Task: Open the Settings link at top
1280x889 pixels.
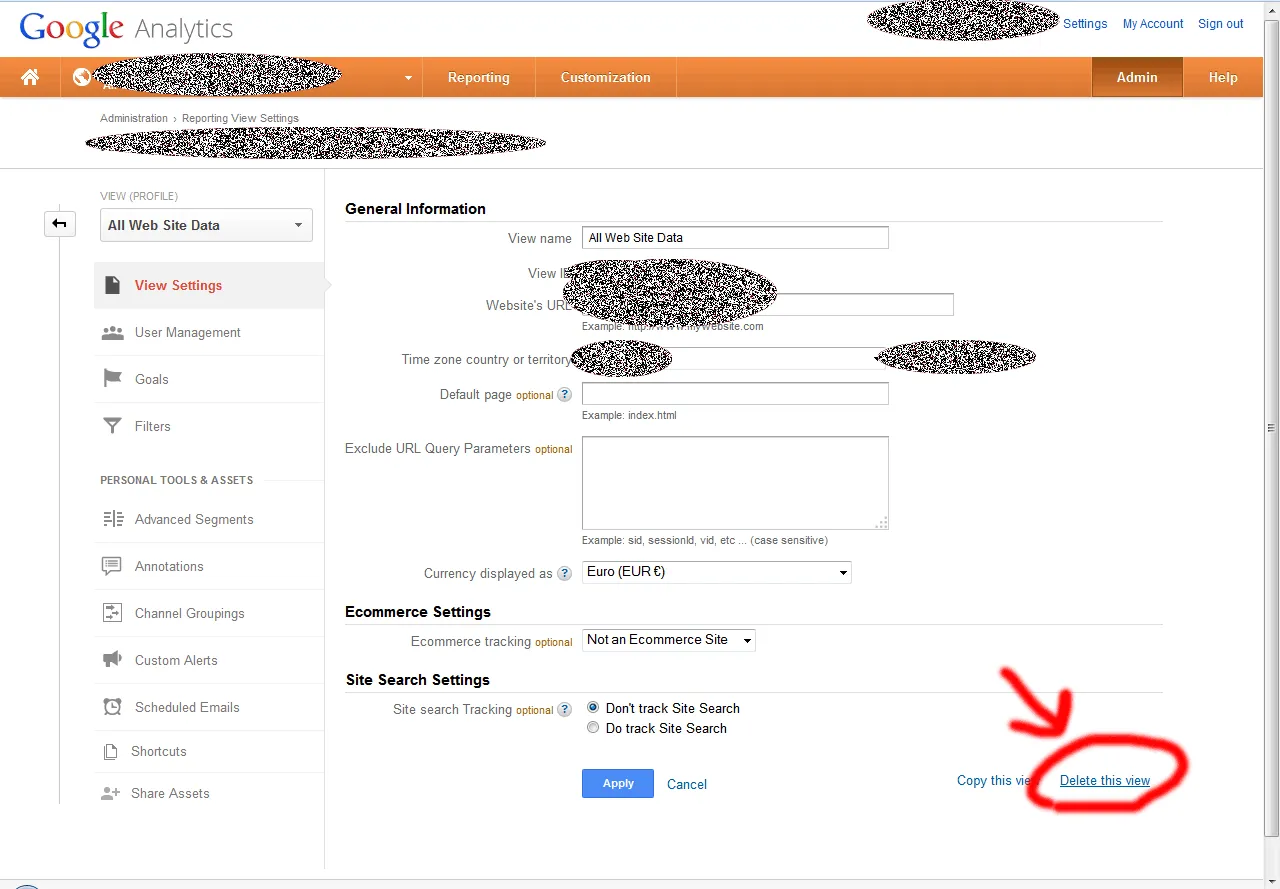Action: coord(1085,24)
